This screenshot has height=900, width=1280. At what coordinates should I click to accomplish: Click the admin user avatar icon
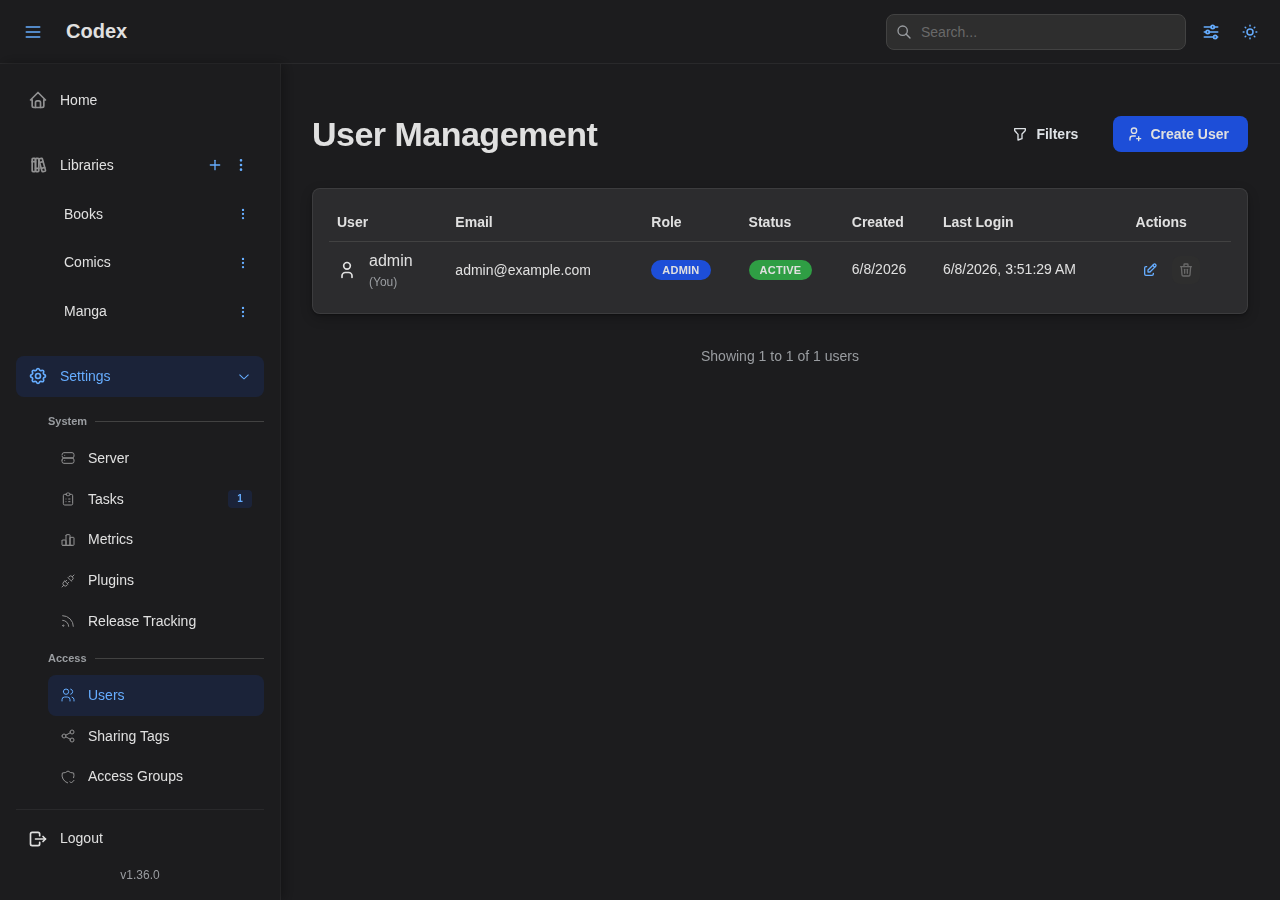347,270
